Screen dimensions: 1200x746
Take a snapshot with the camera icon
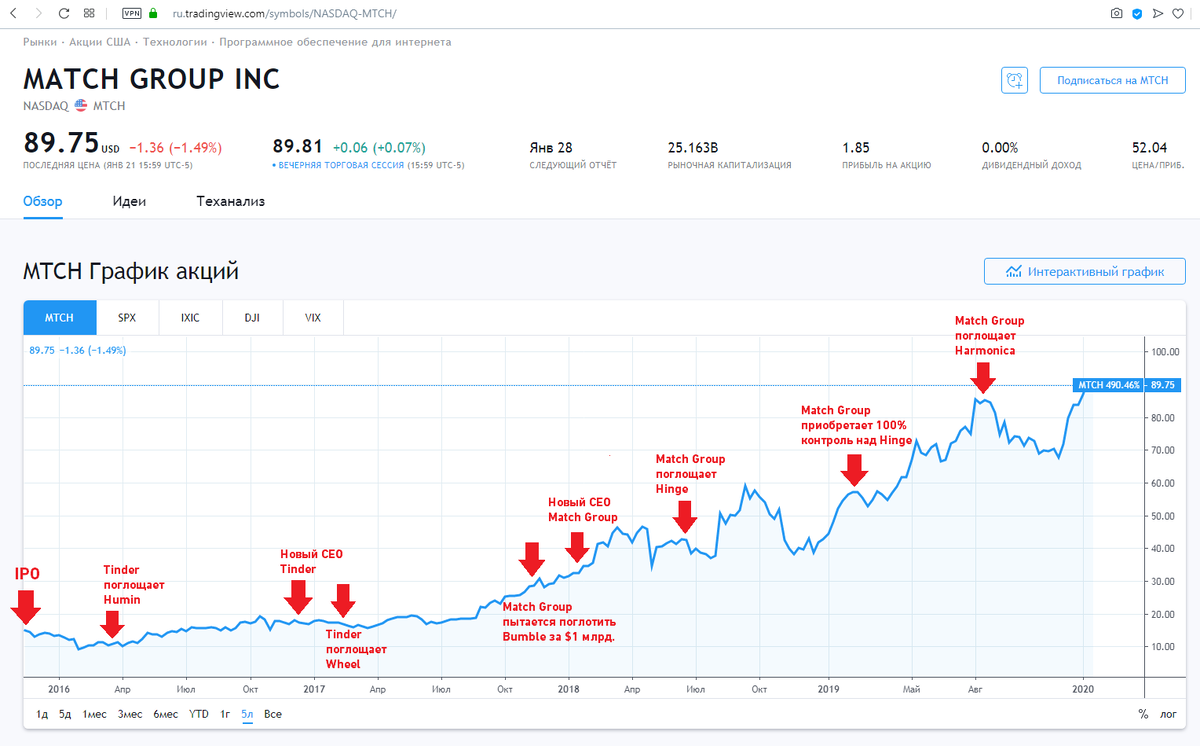click(1116, 14)
